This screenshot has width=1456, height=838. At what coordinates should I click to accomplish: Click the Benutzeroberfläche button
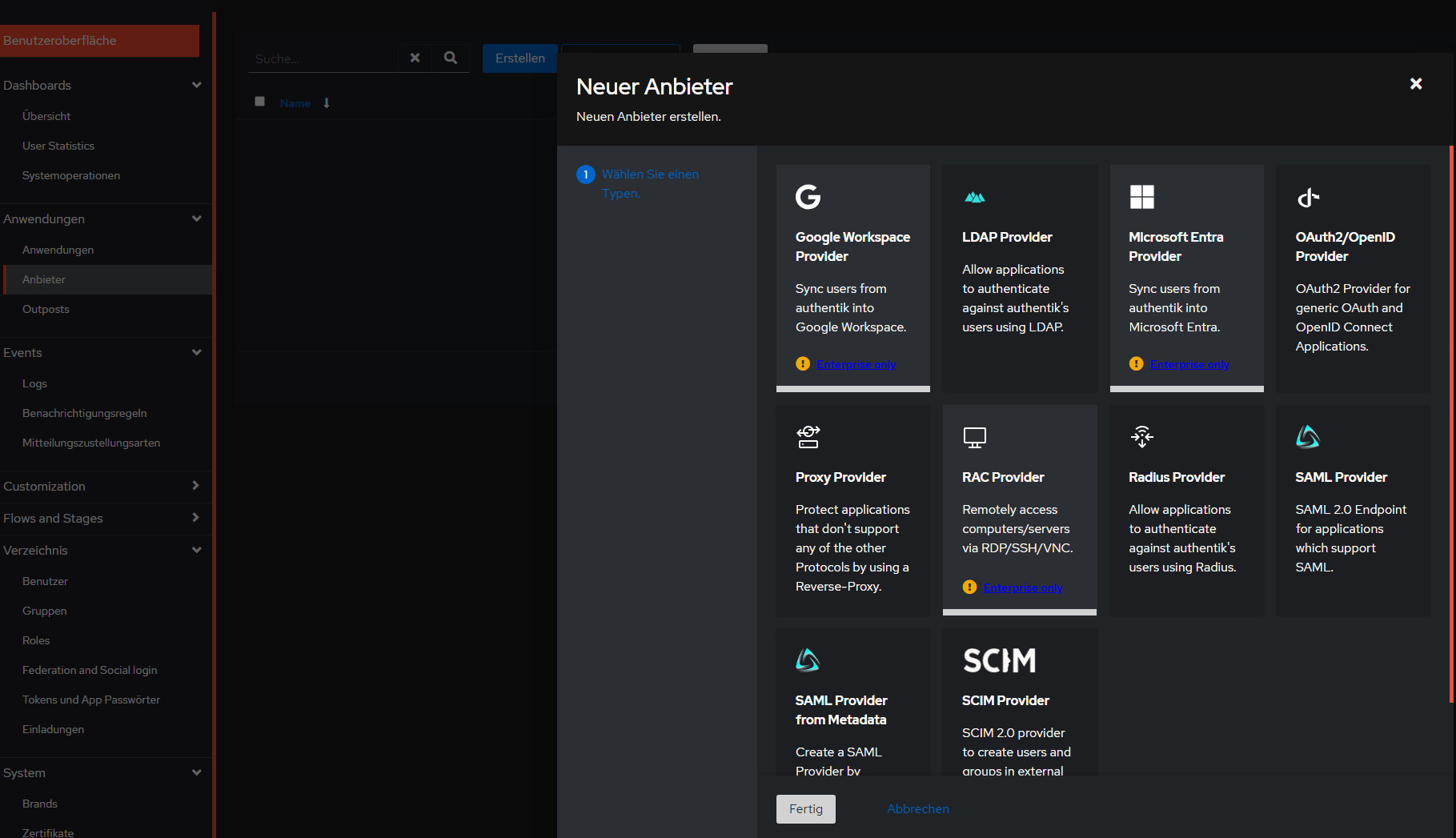[x=99, y=41]
